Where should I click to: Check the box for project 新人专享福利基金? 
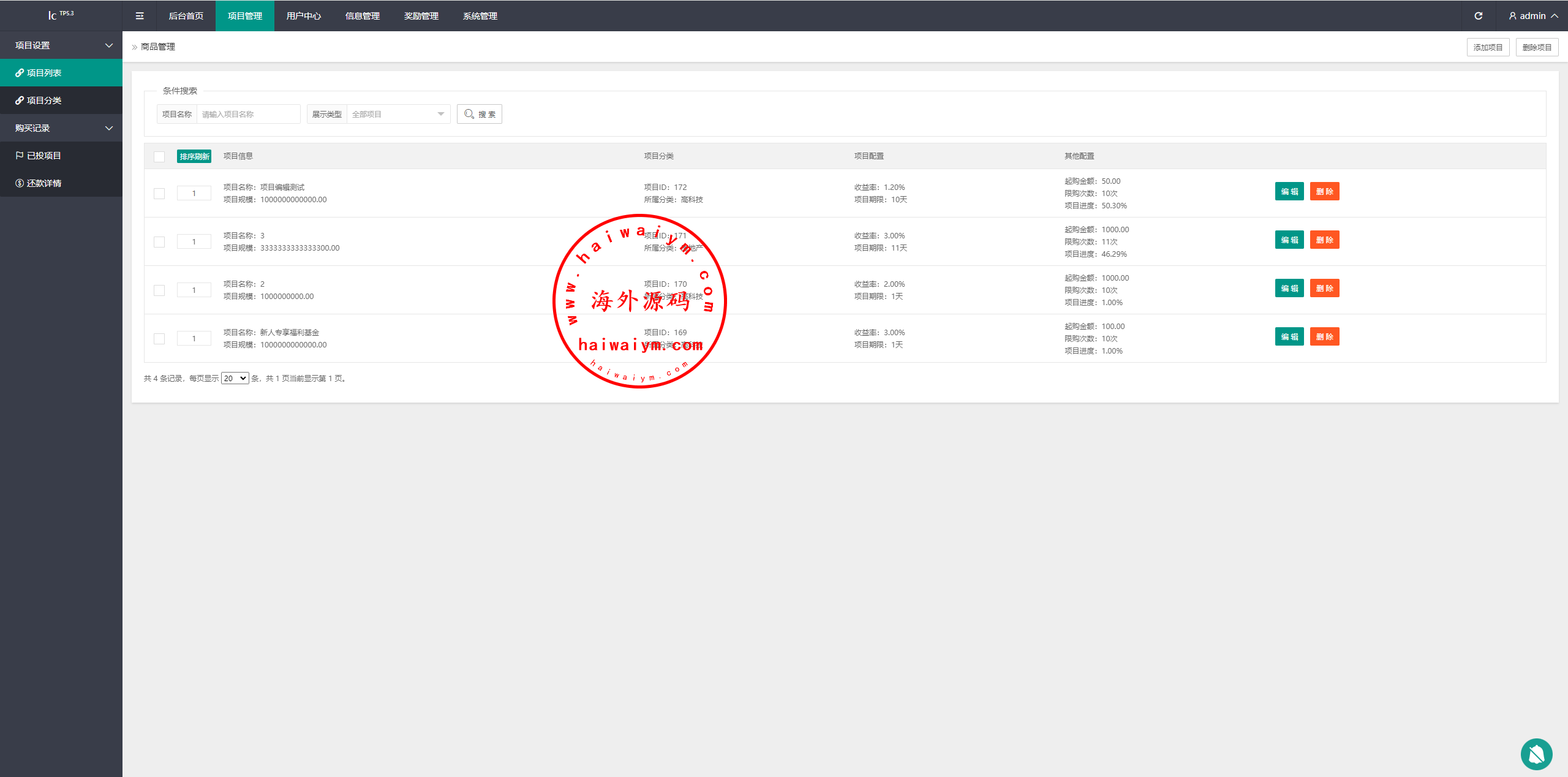159,339
